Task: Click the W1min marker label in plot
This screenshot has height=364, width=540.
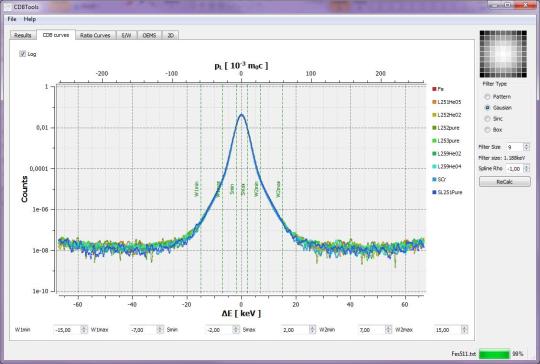Action: coord(197,189)
